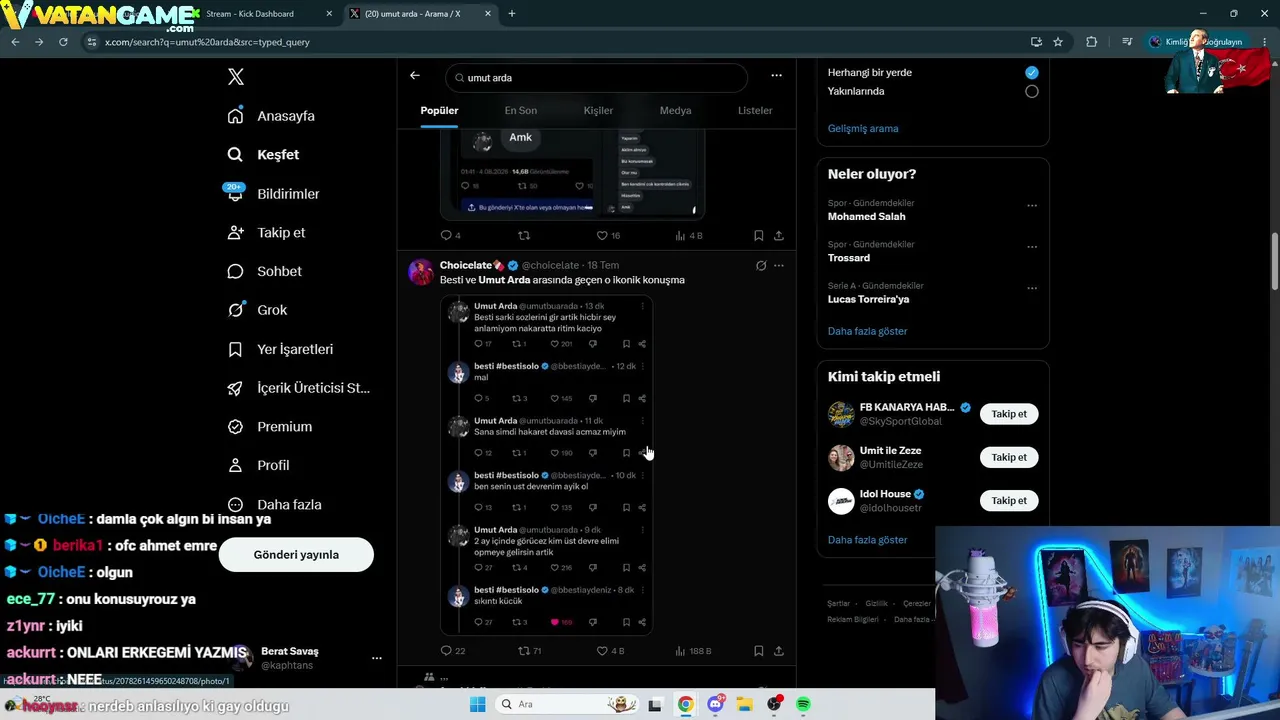Viewport: 1280px width, 720px height.
Task: Switch to the Popüler tab
Action: point(439,110)
